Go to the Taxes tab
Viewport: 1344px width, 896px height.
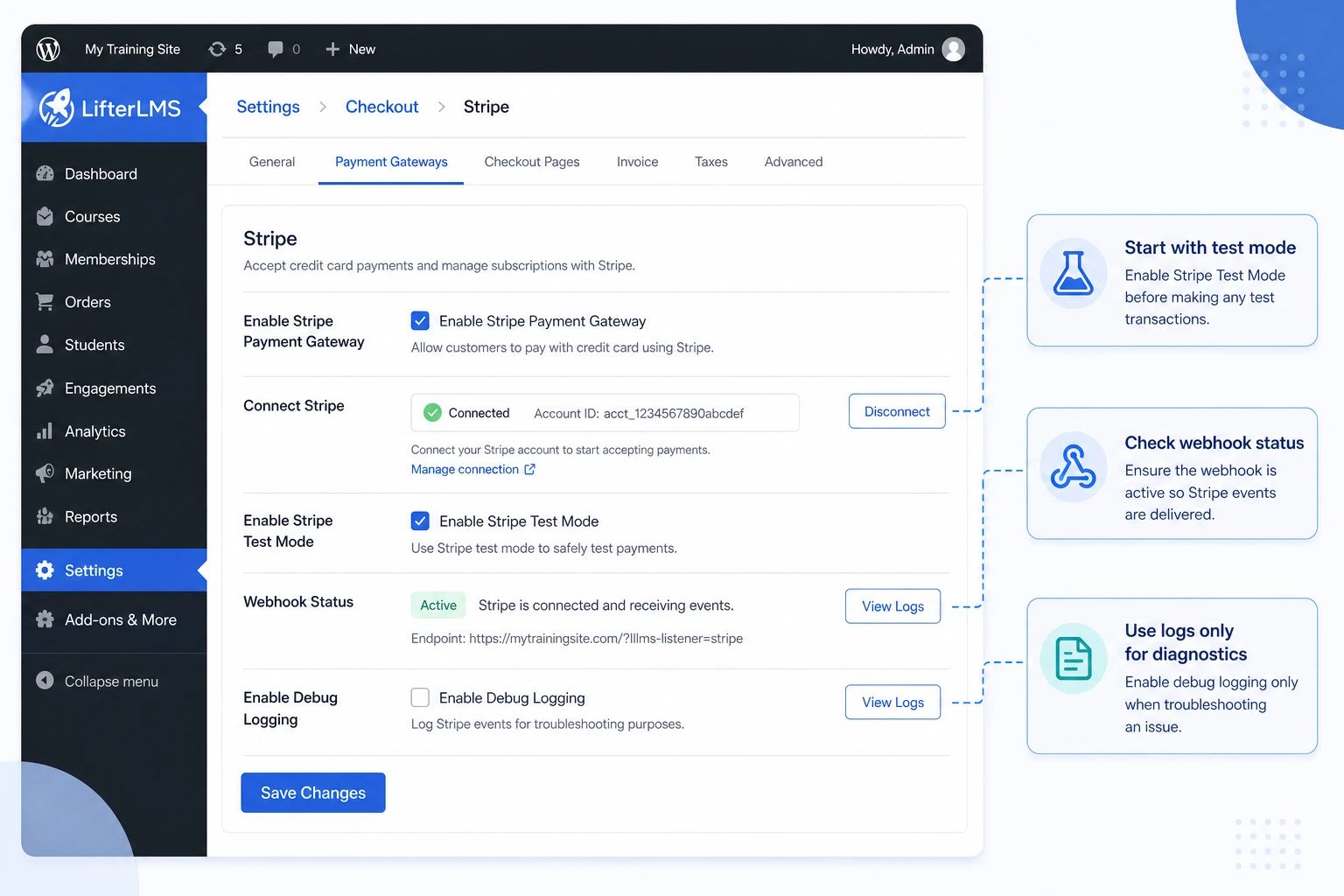[x=711, y=162]
